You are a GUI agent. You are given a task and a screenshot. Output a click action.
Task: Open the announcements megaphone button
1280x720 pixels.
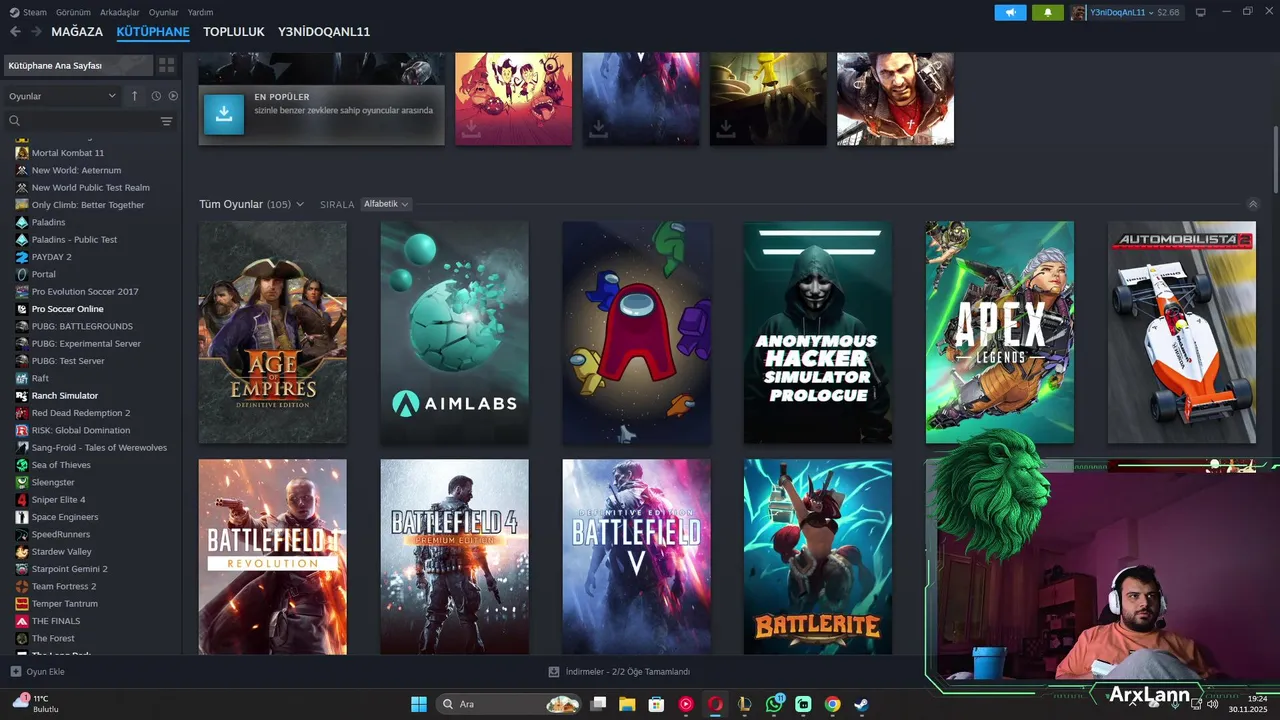pyautogui.click(x=1010, y=12)
